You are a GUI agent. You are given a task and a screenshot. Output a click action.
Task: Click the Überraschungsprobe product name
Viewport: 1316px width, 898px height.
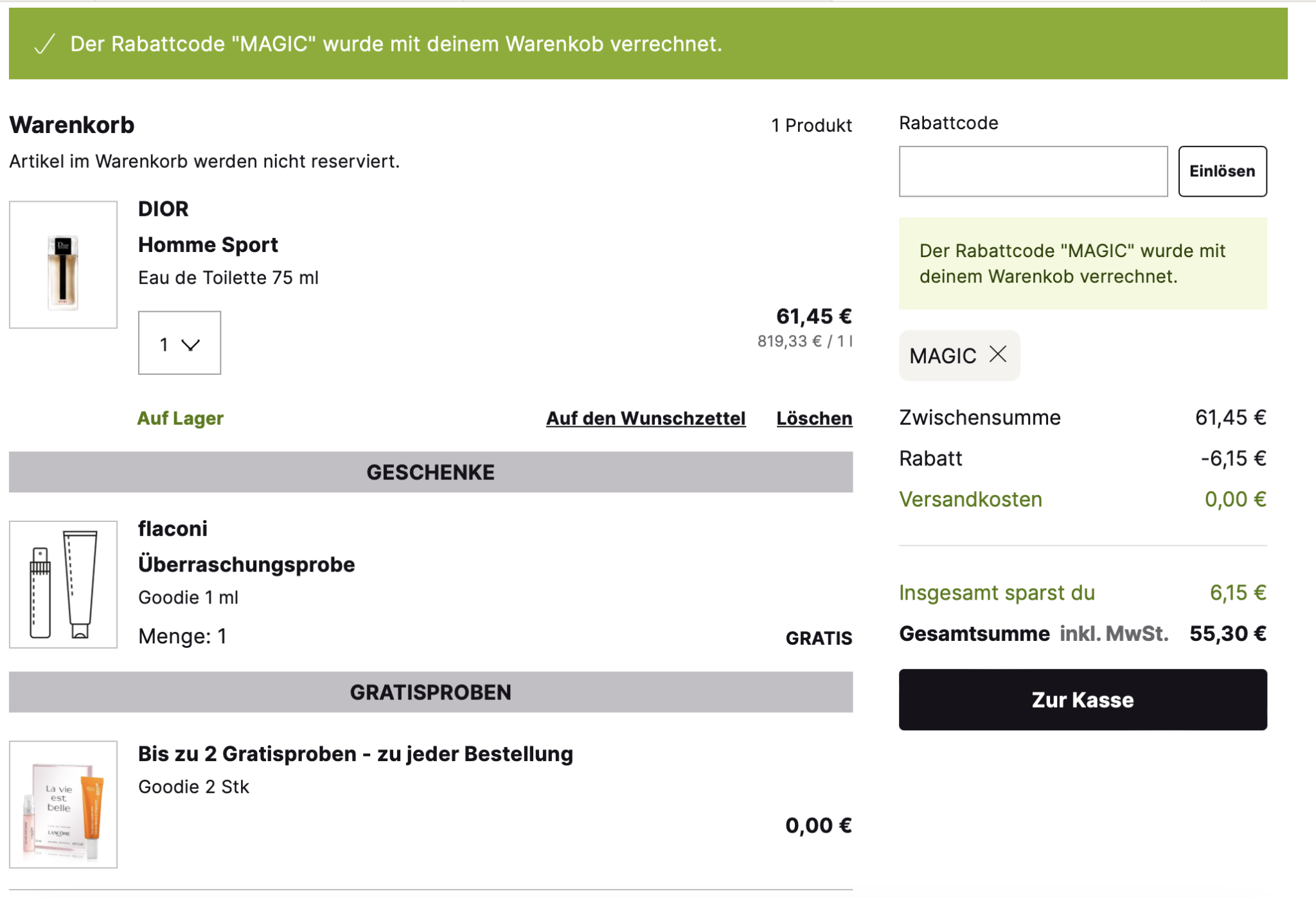coord(246,564)
